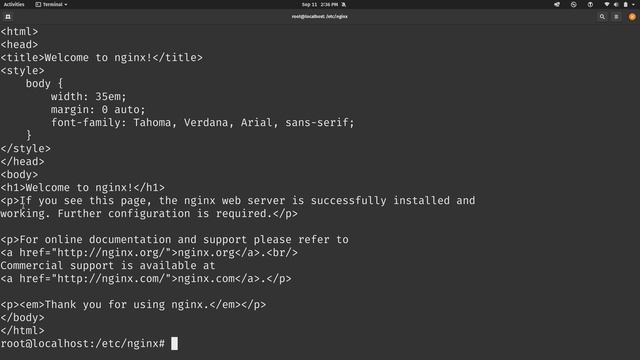The image size is (640, 360).
Task: Open terminal search with the magnifier icon
Action: point(602,17)
